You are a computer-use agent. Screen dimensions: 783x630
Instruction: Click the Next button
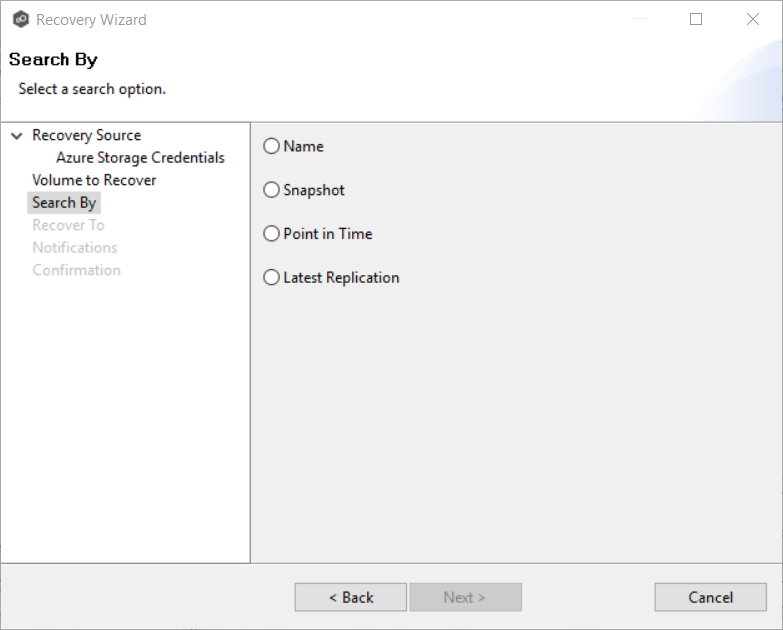point(465,598)
